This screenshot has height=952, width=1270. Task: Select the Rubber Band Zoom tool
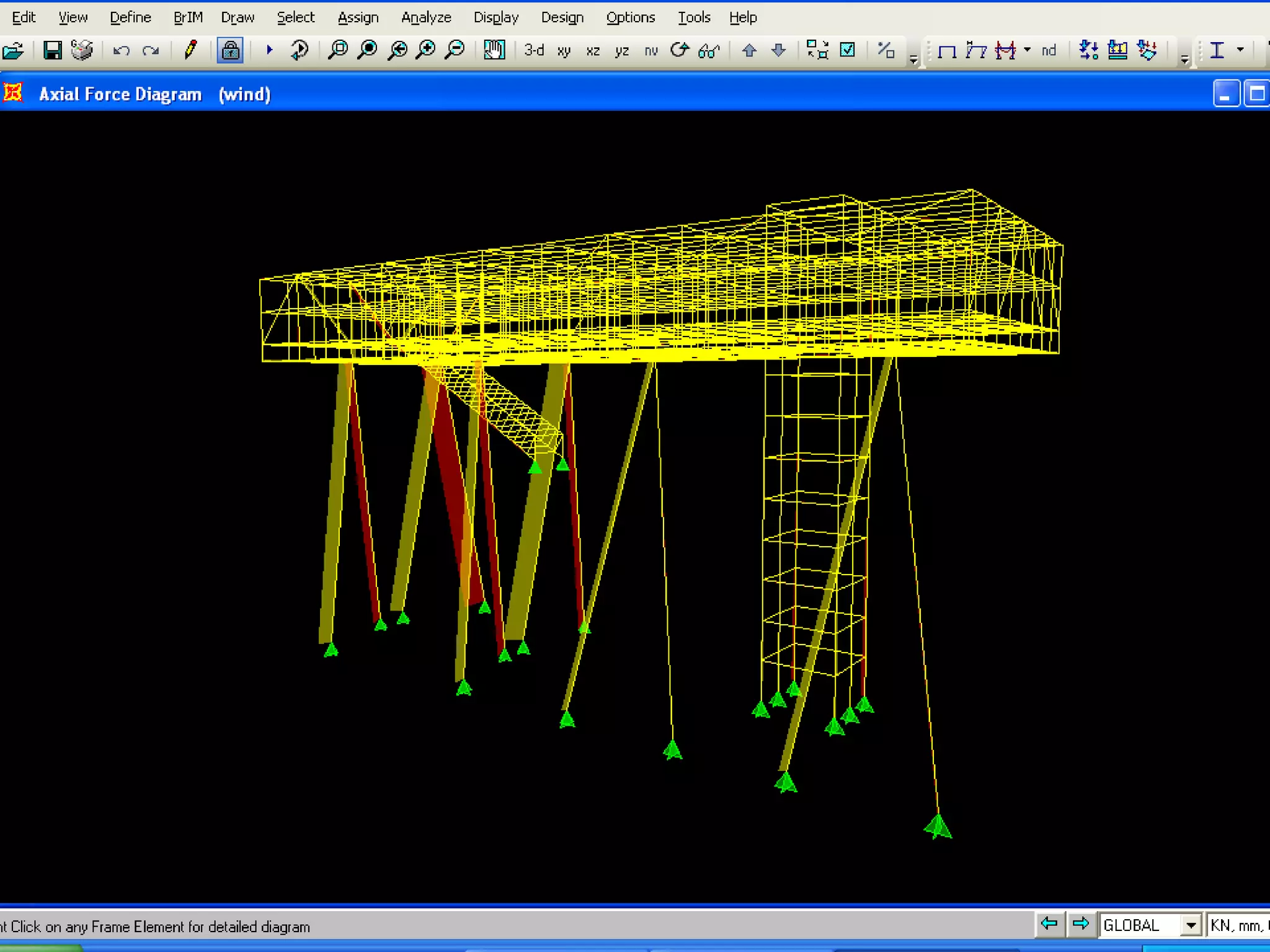338,50
